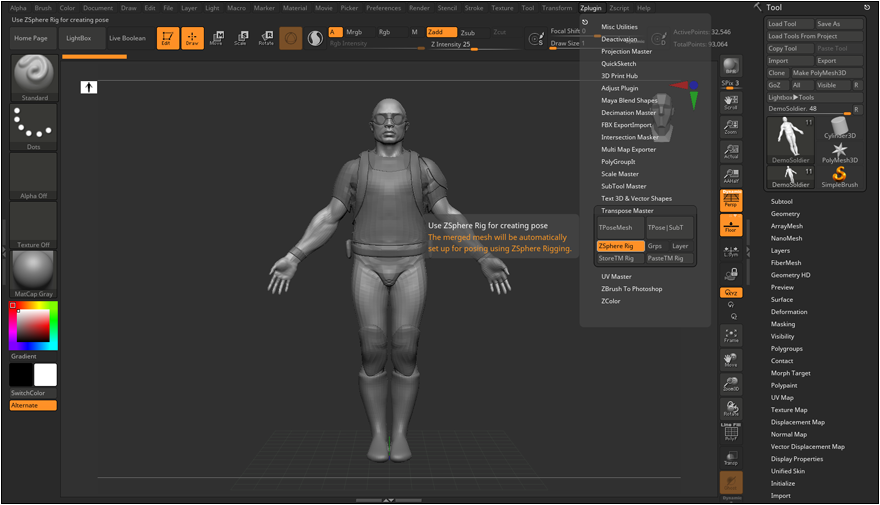Toggle XYZ rotation mode
880x505 pixels.
coord(731,293)
